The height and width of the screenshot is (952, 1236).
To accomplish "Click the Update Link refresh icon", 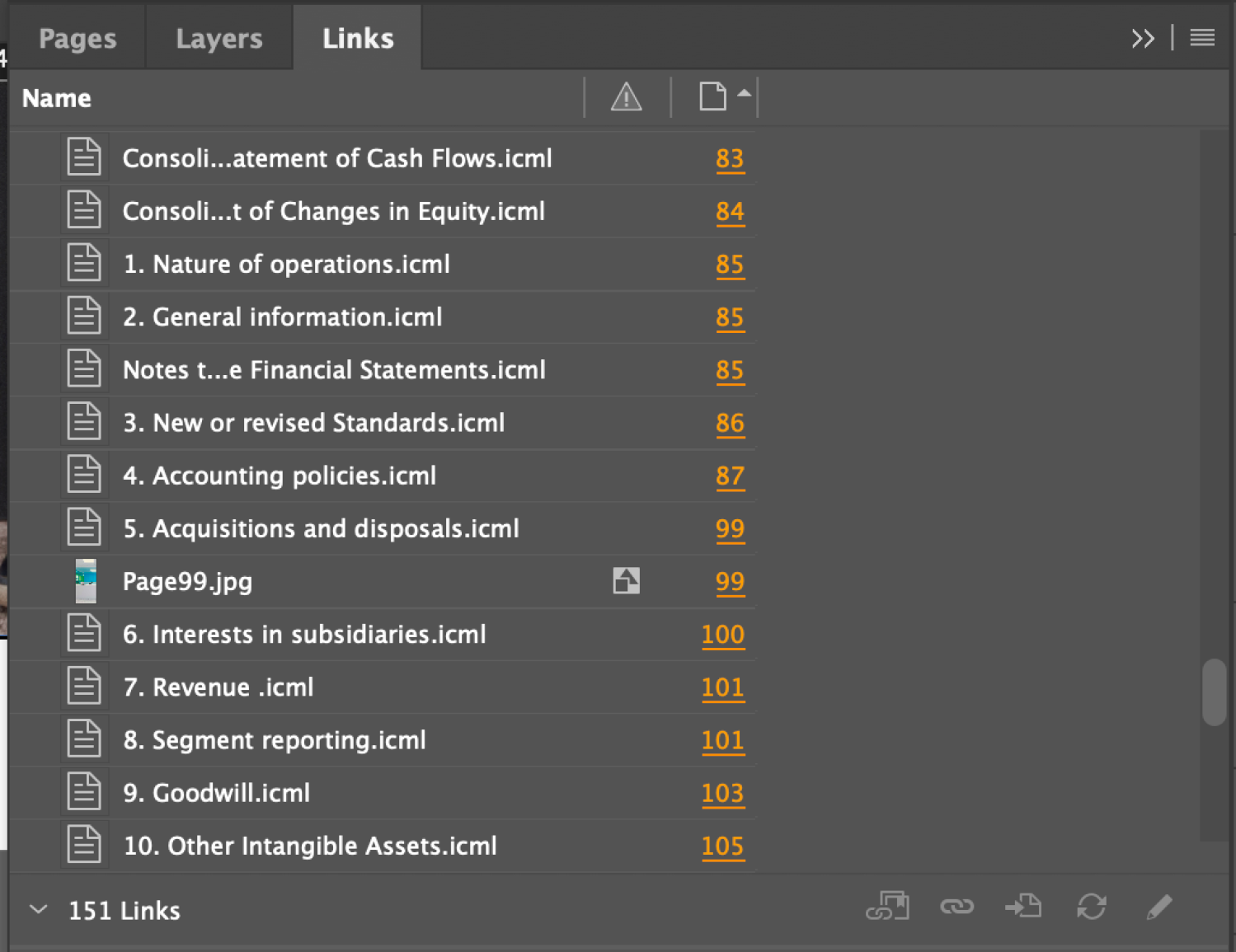I will (x=1091, y=907).
